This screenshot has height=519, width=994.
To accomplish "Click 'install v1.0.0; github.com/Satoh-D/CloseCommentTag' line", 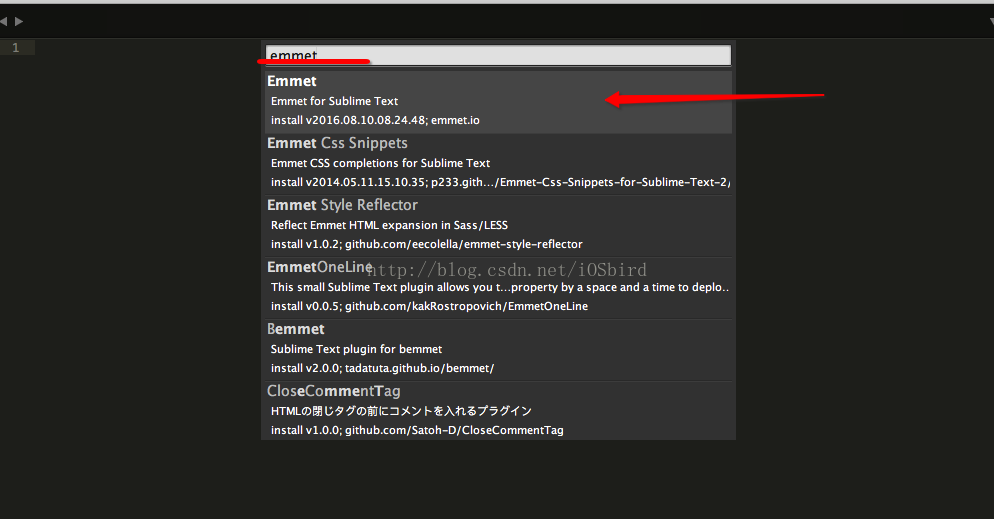I will 417,431.
